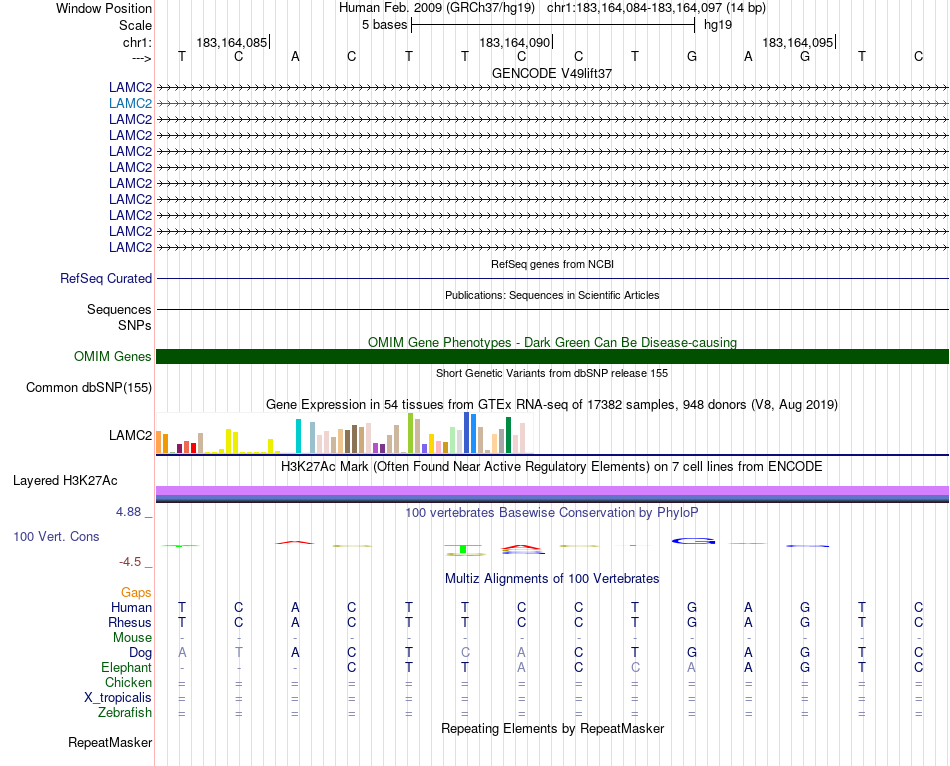The image size is (950, 766).
Task: Click the Zebrafish species label
Action: 125,713
